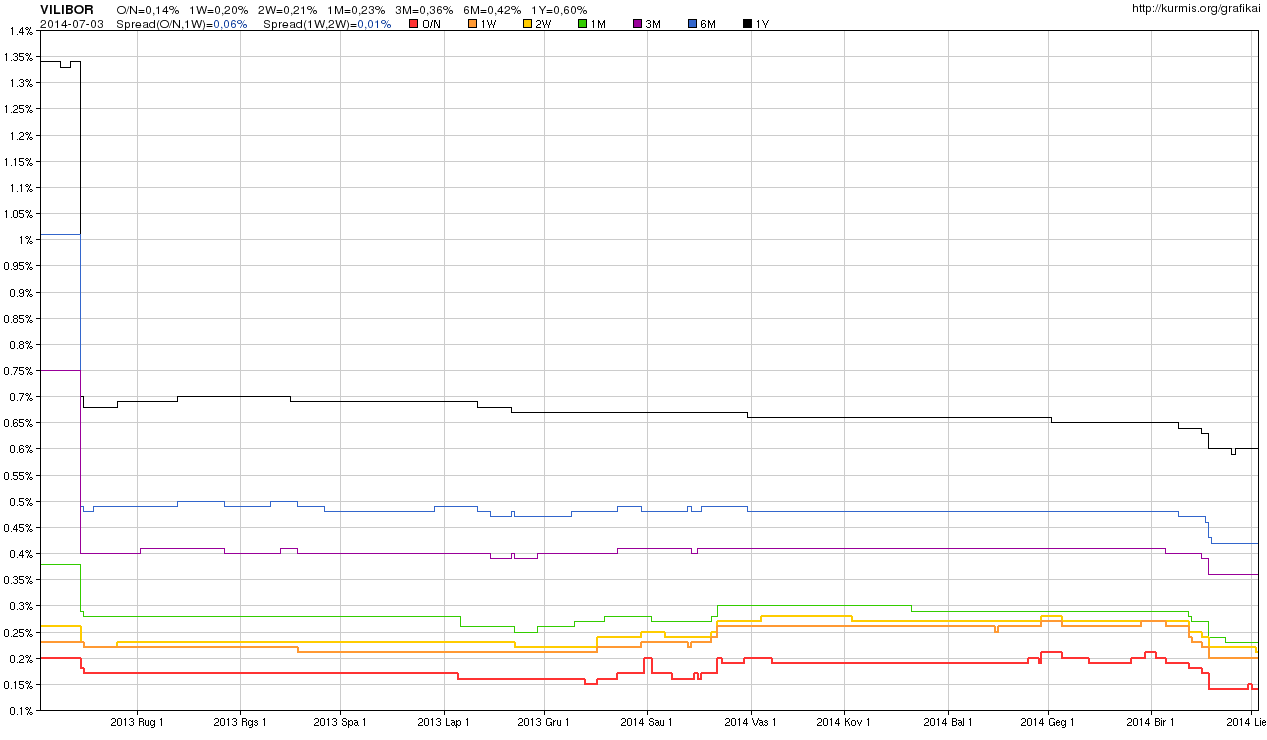Click the 0.75% y-axis label
The width and height of the screenshot is (1267, 740).
click(18, 370)
